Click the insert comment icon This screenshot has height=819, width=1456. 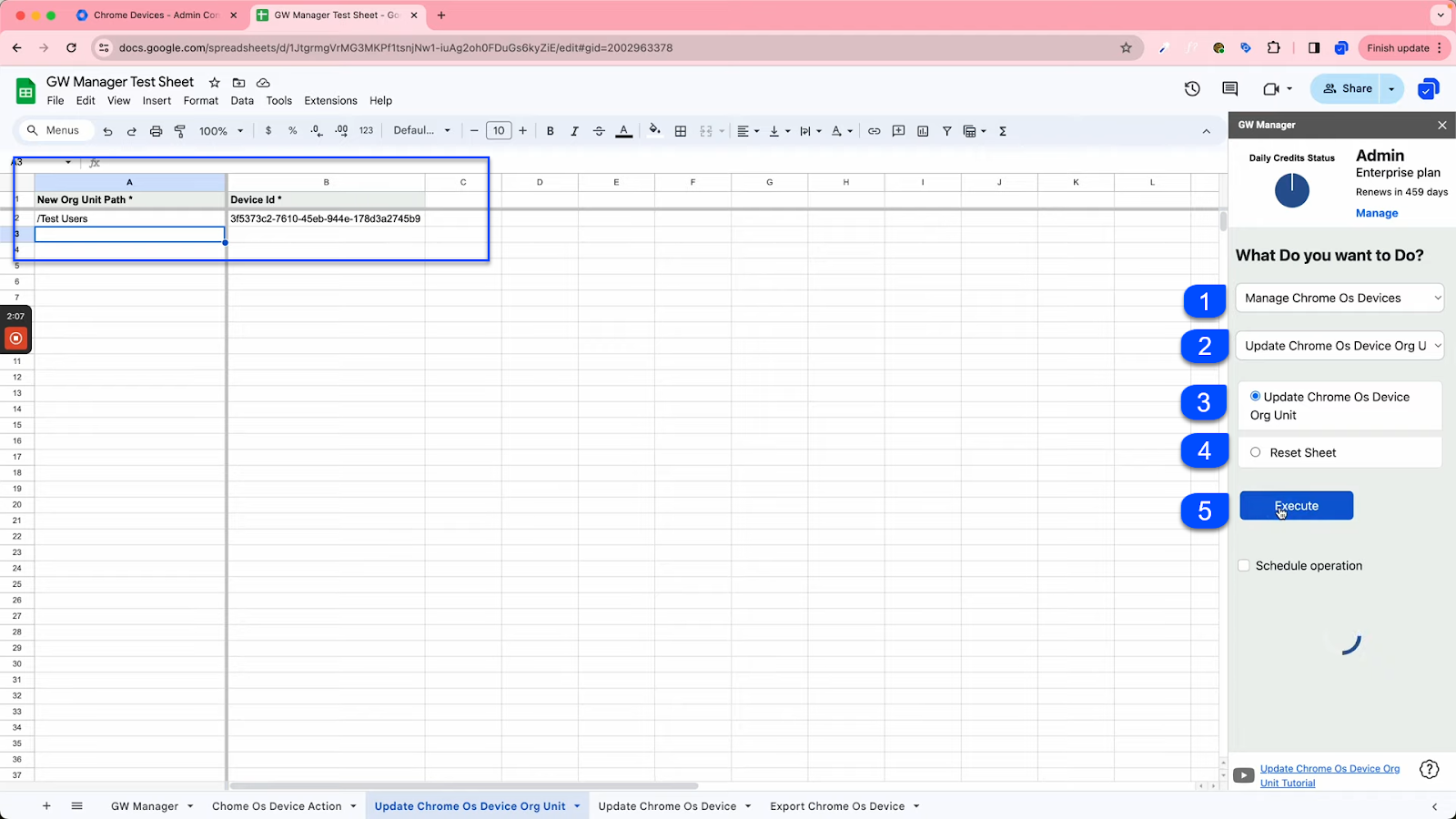tap(898, 131)
